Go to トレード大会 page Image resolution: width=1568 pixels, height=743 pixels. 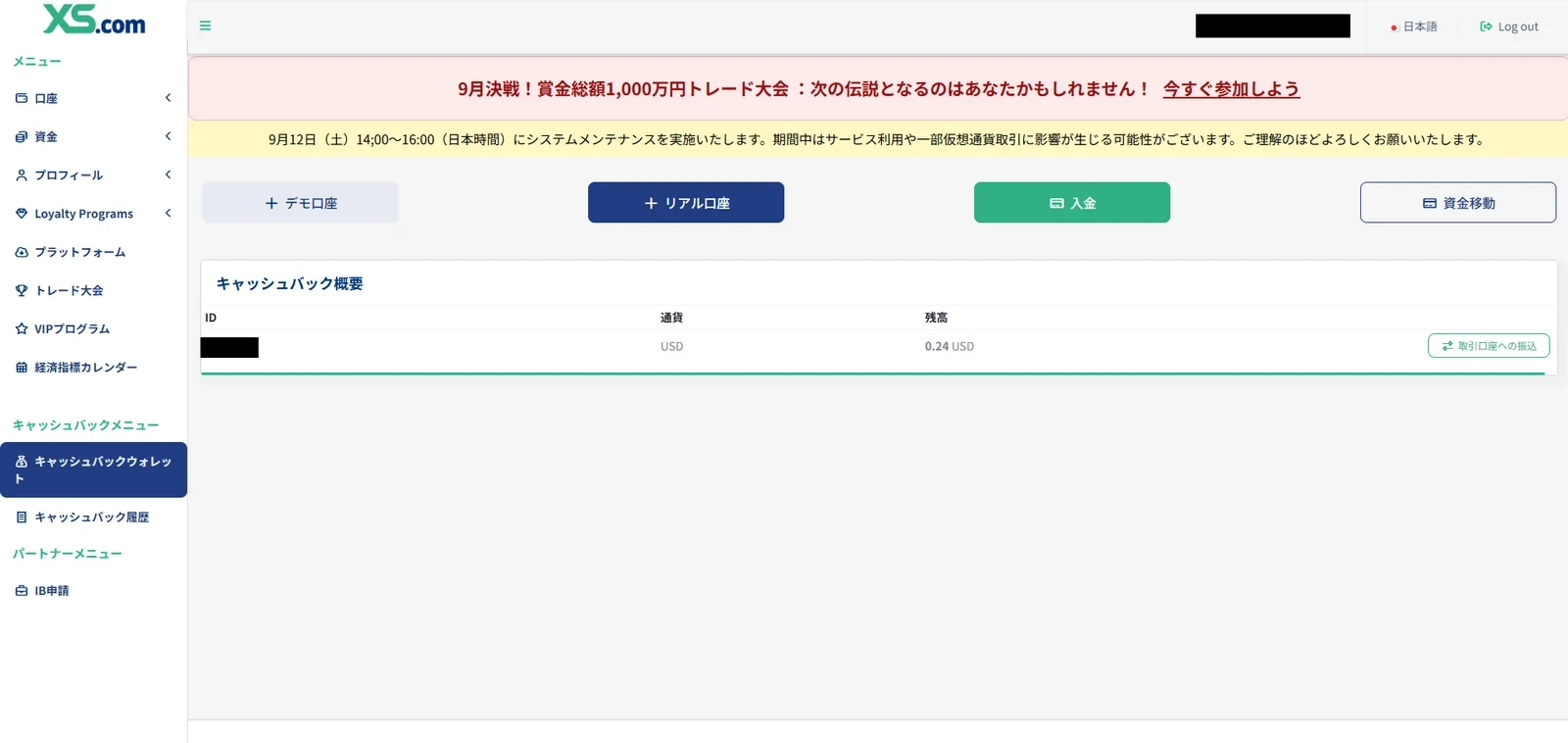93,290
